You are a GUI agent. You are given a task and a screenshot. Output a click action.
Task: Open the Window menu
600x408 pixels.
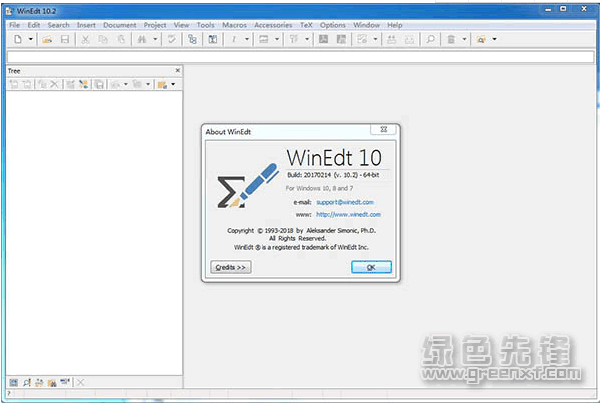[367, 25]
